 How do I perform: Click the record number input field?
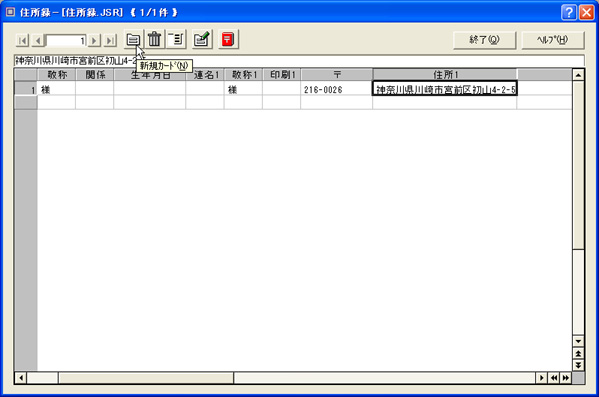(x=66, y=40)
